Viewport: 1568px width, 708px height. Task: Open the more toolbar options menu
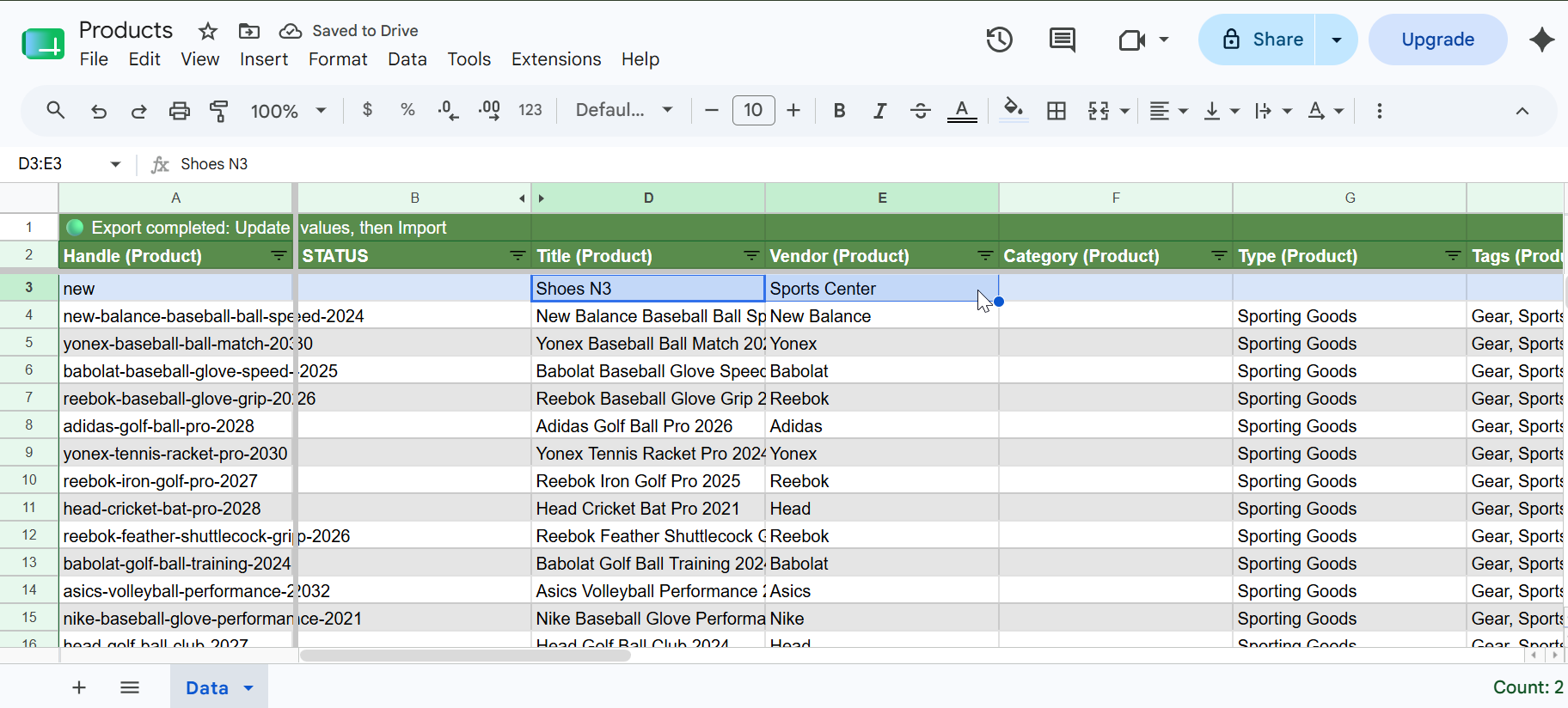coord(1379,111)
